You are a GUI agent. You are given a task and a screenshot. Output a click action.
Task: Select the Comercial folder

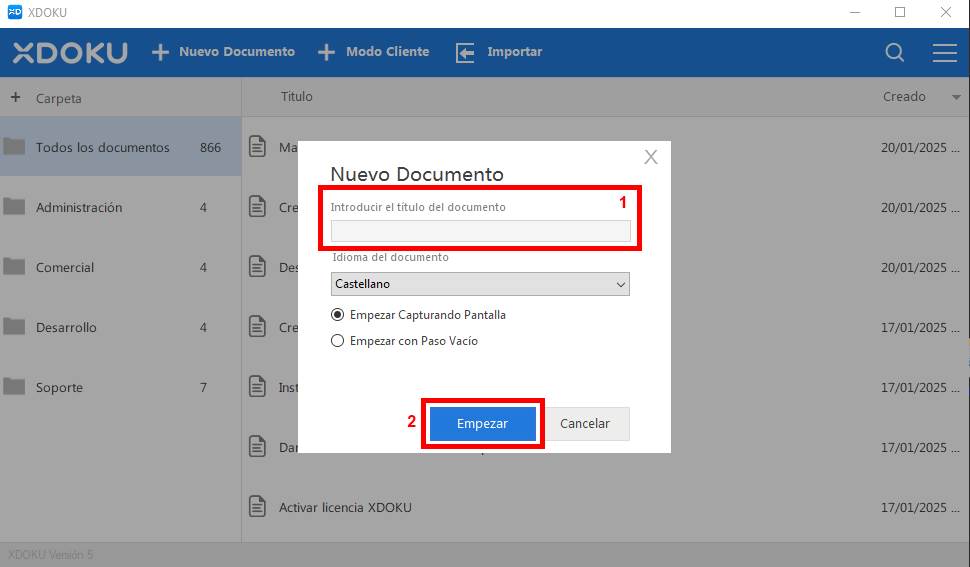click(x=121, y=266)
